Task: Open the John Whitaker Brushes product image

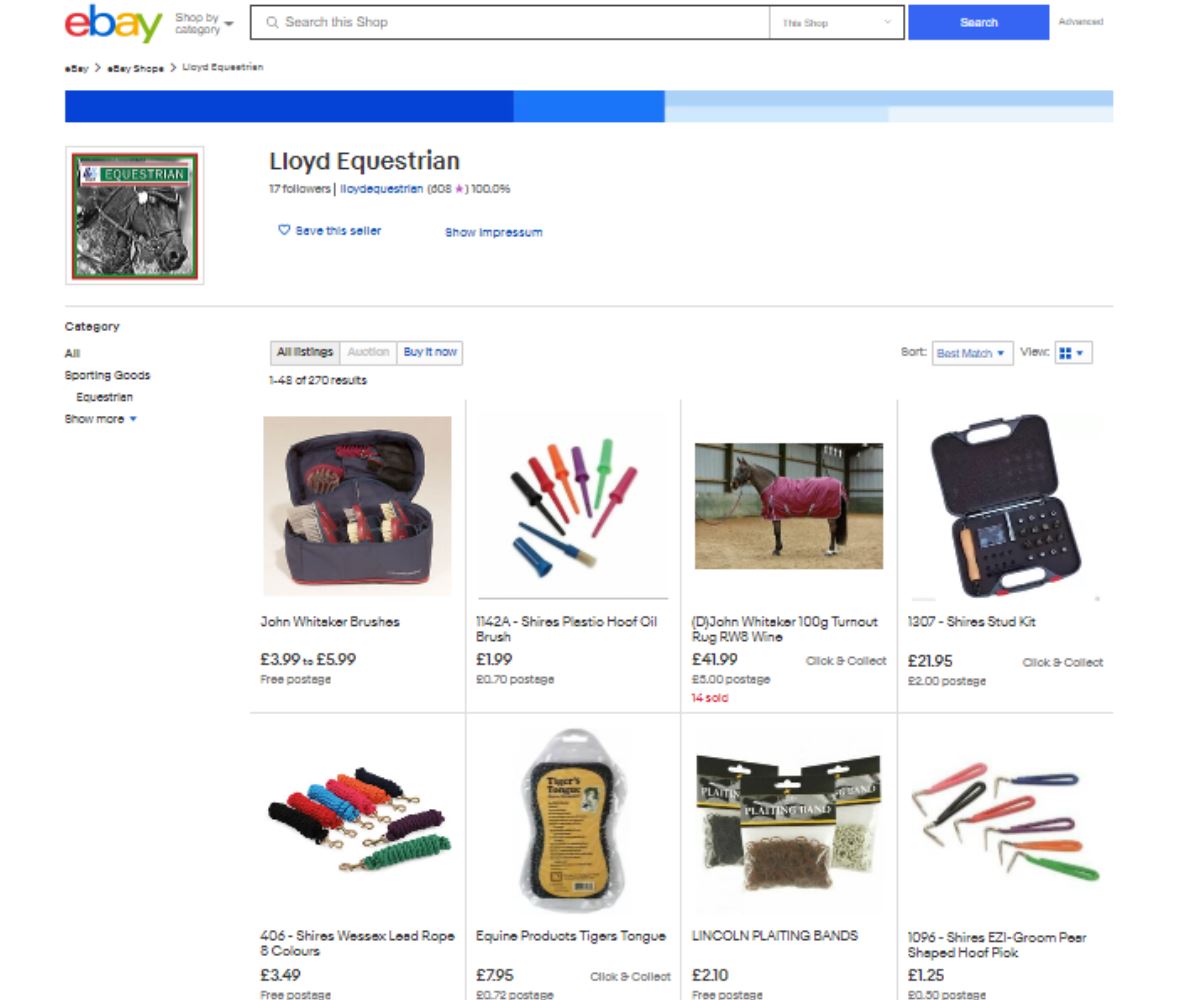Action: (357, 505)
